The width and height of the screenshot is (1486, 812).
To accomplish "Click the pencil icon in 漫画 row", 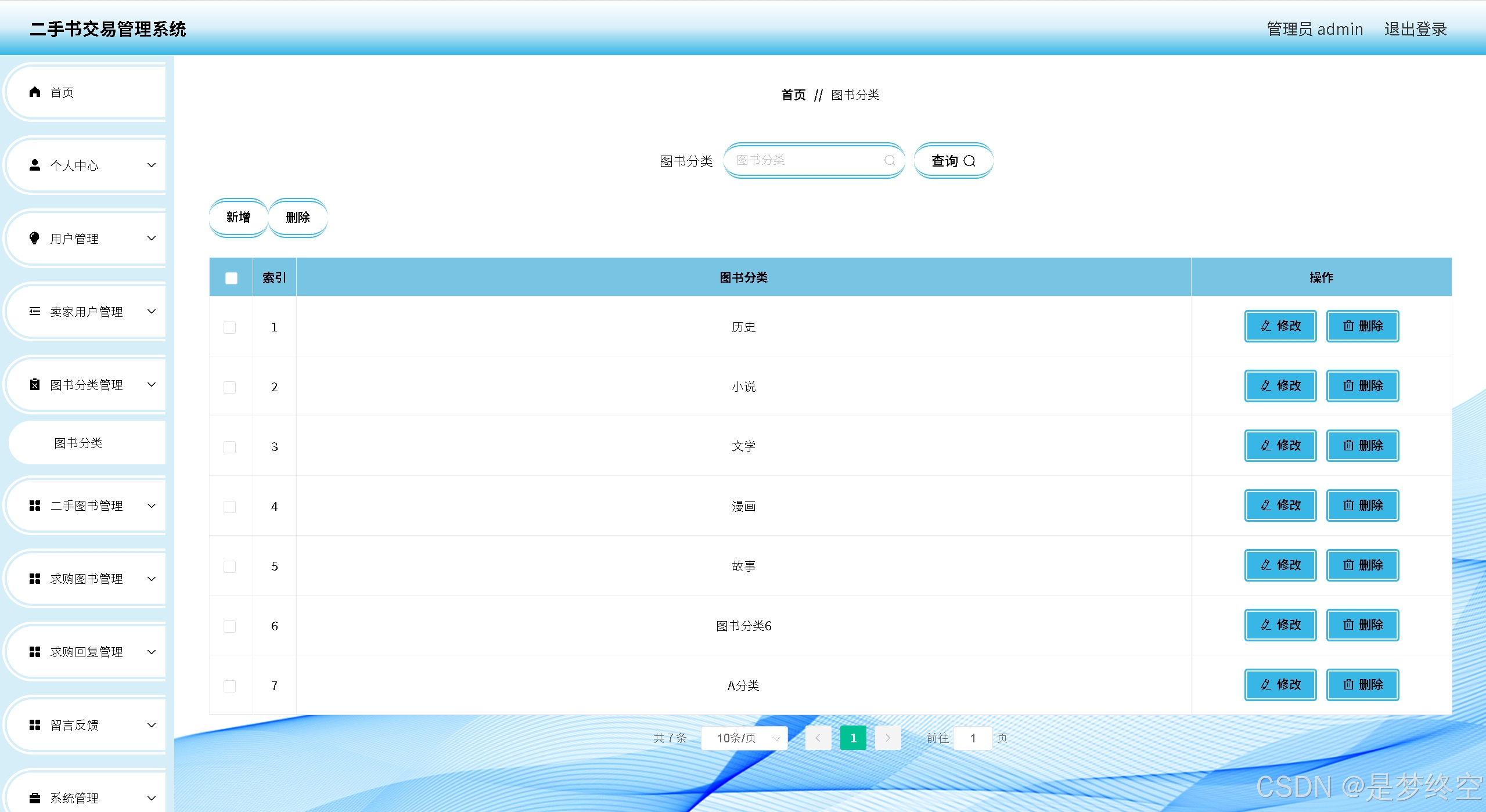I will (1266, 506).
